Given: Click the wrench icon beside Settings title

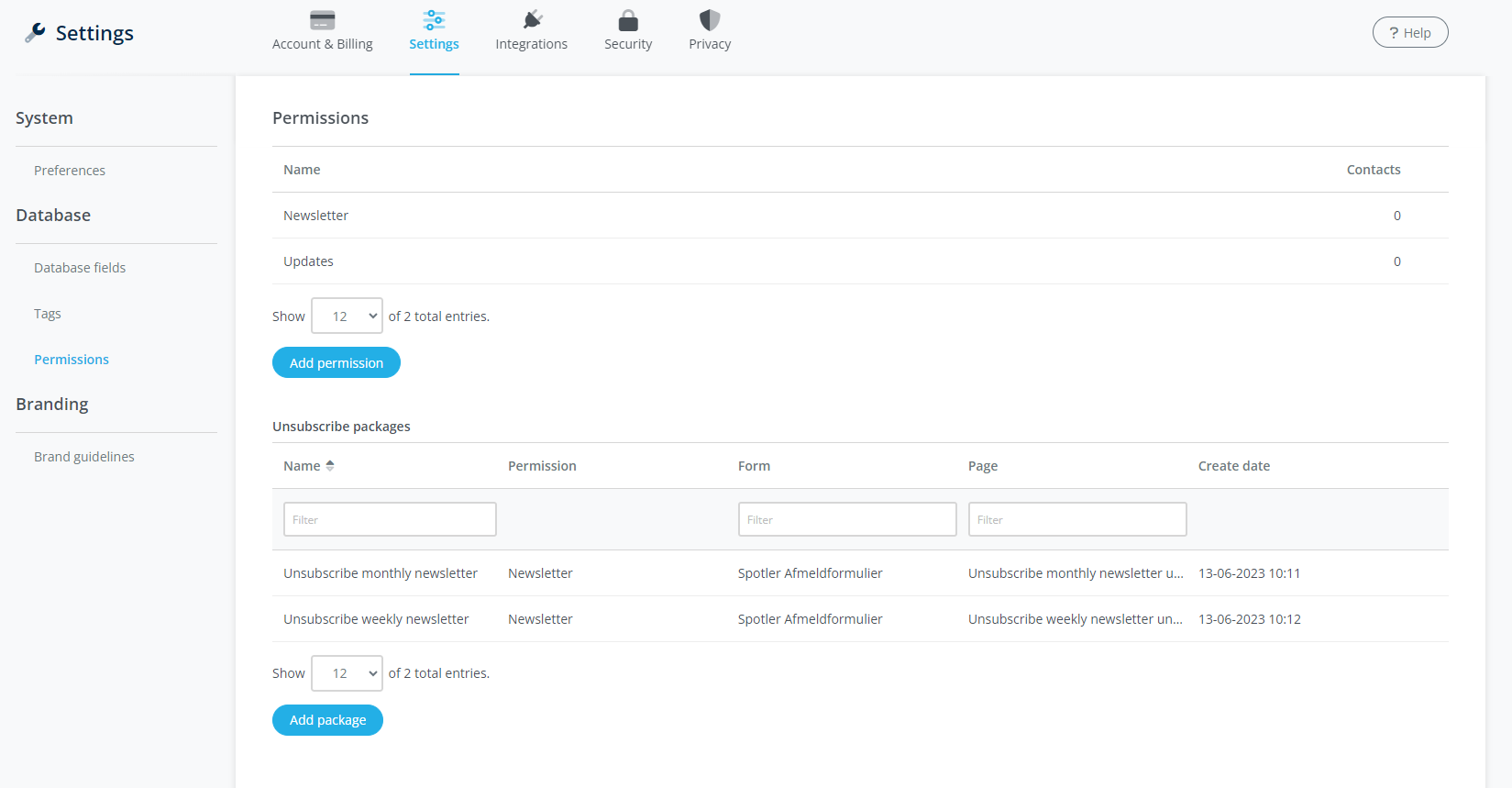Looking at the screenshot, I should coord(35,33).
